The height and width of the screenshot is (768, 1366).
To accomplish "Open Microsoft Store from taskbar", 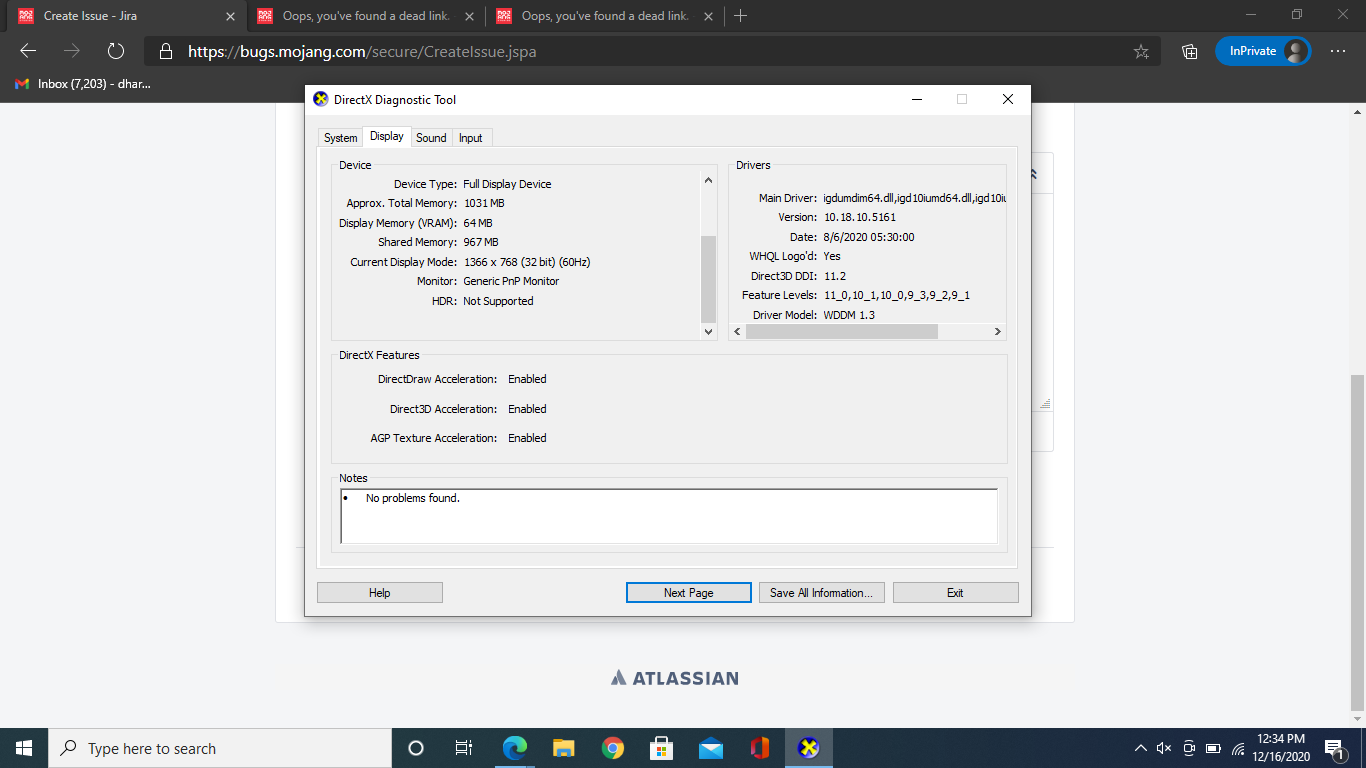I will pyautogui.click(x=662, y=748).
